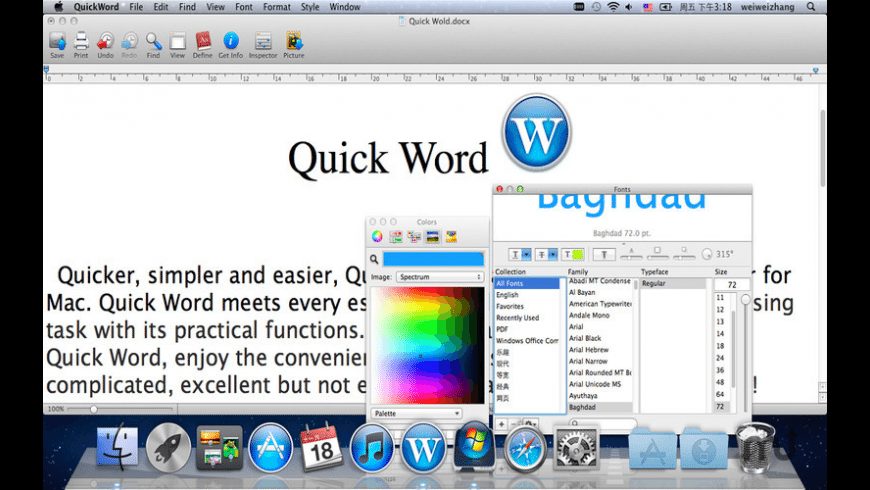Click the spectrum color image
Screen dimensions: 870x490
click(427, 345)
